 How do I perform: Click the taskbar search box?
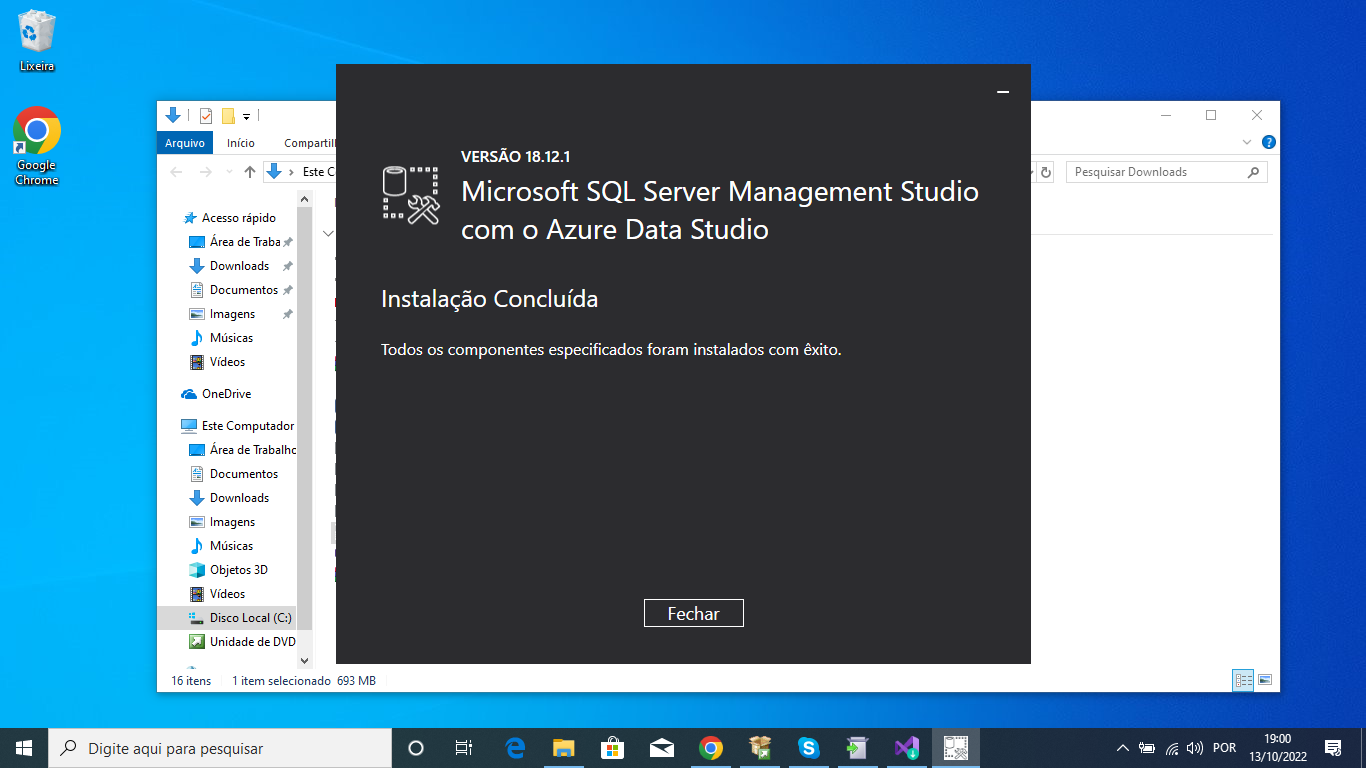220,748
